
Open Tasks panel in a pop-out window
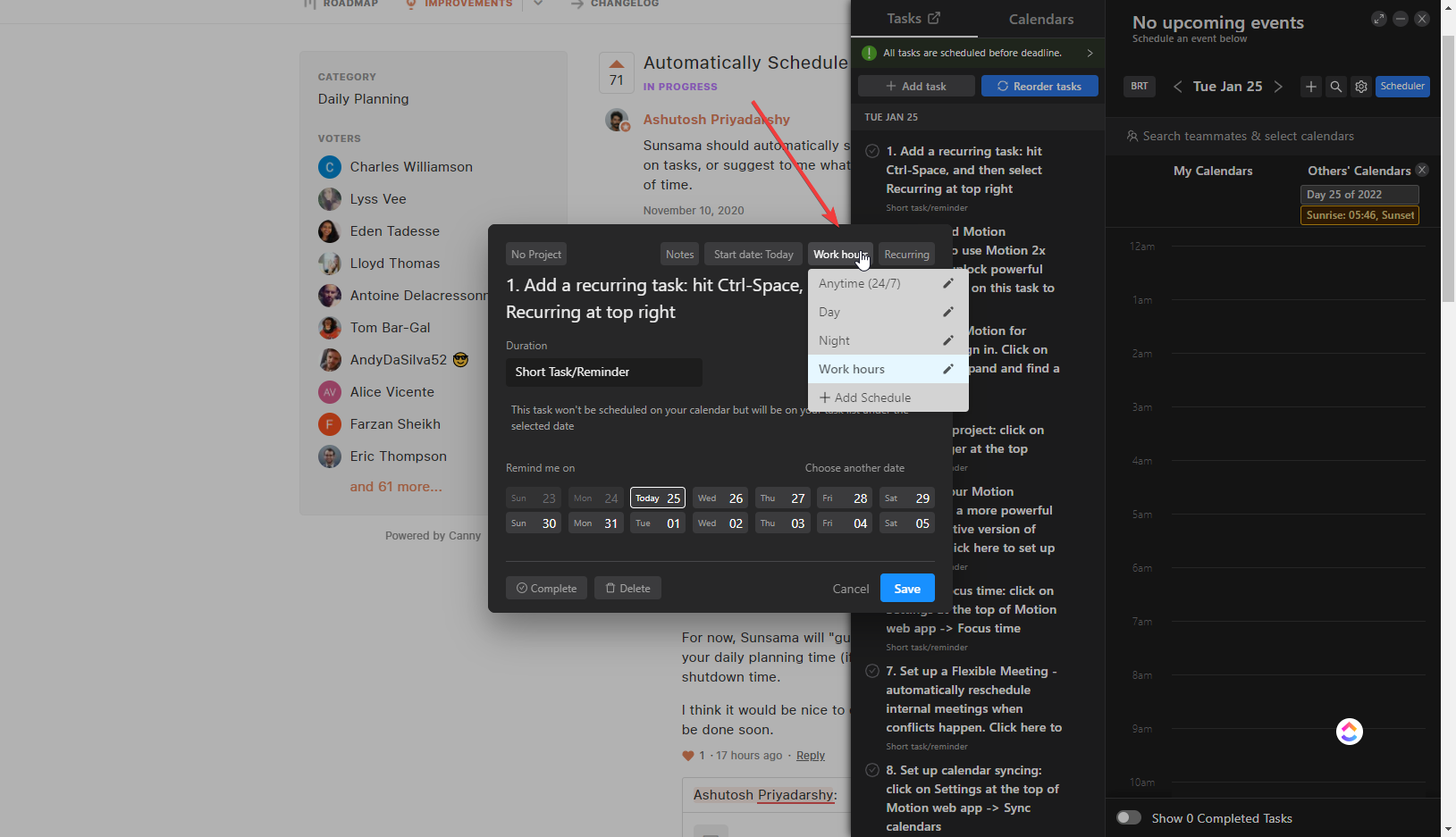[934, 18]
